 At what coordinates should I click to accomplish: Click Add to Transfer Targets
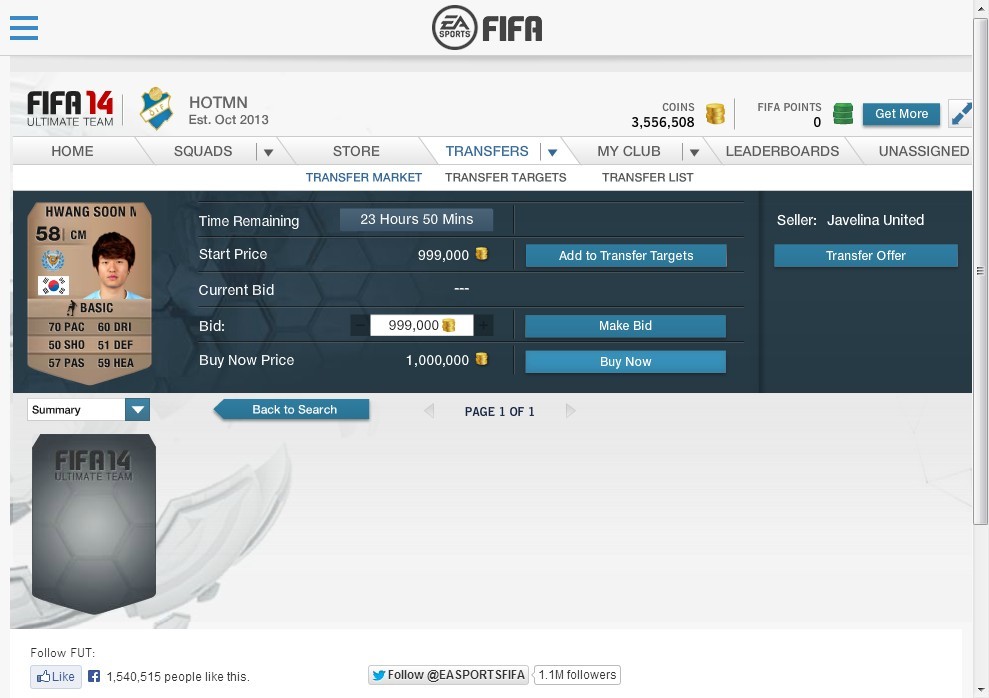point(626,255)
